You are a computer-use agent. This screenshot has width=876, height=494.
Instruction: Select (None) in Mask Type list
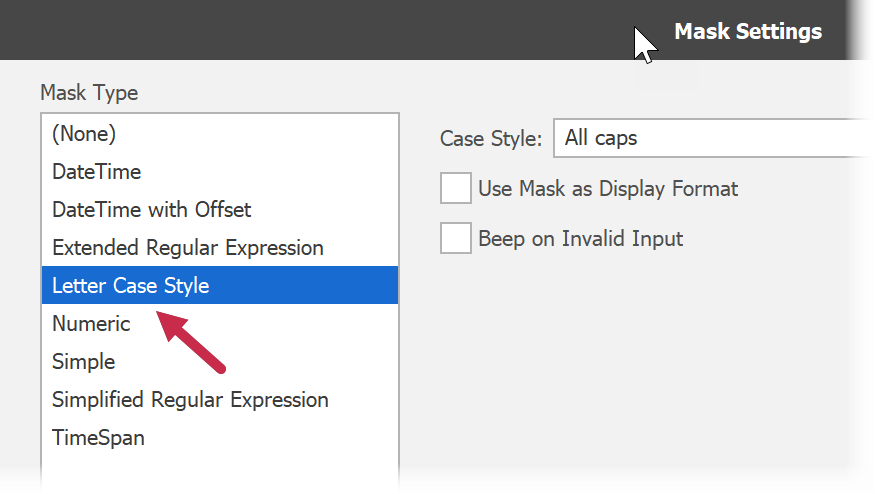point(84,133)
